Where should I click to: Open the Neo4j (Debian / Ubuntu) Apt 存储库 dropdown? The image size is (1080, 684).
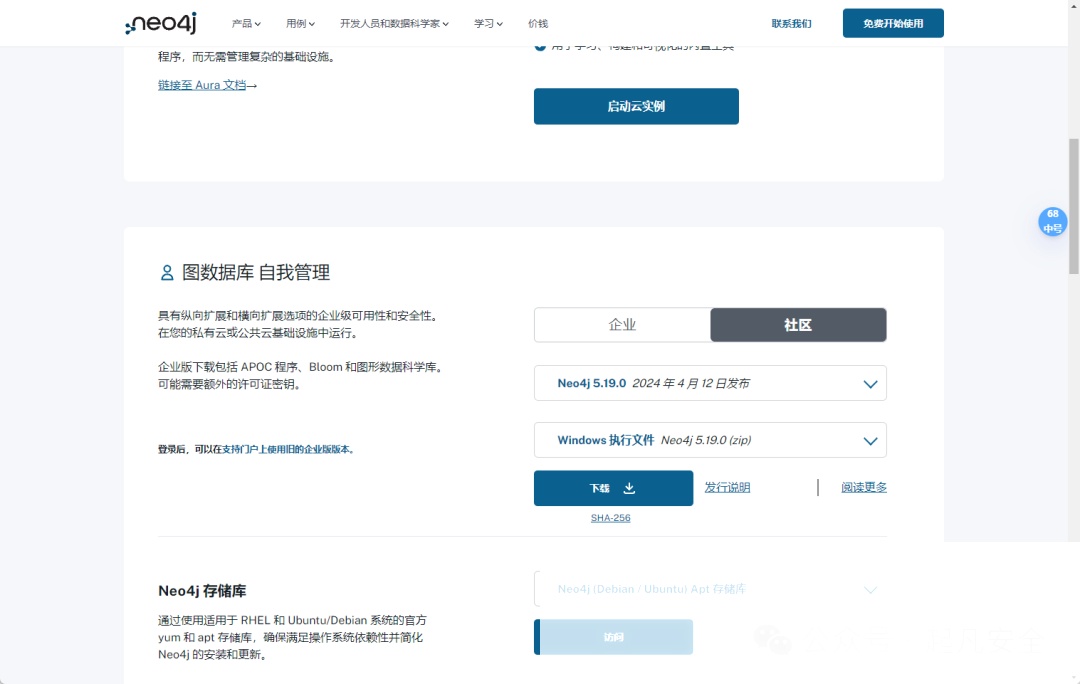[x=710, y=589]
